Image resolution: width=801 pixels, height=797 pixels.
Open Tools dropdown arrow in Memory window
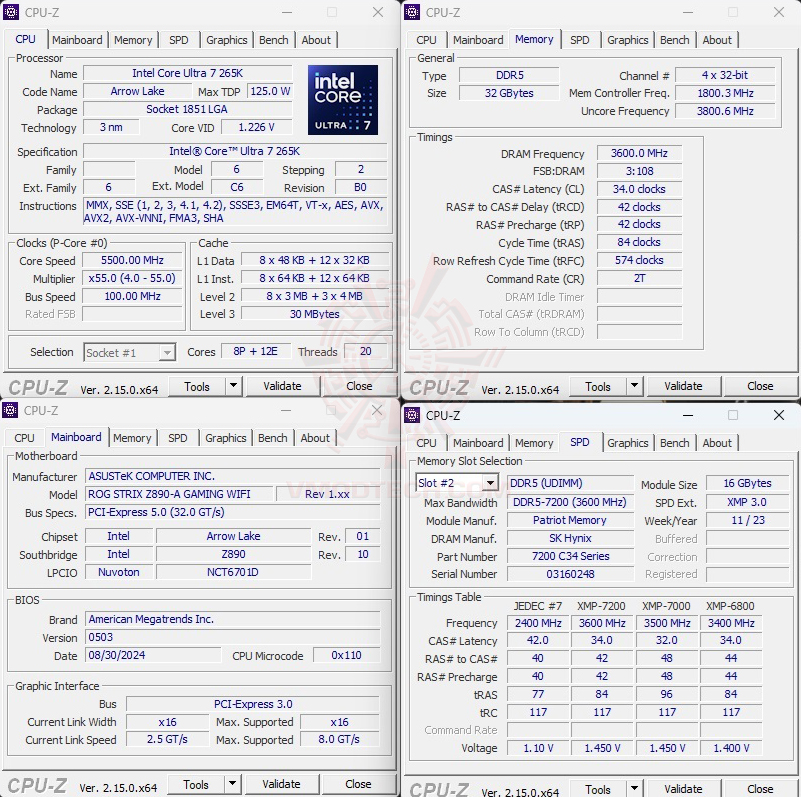coord(634,386)
